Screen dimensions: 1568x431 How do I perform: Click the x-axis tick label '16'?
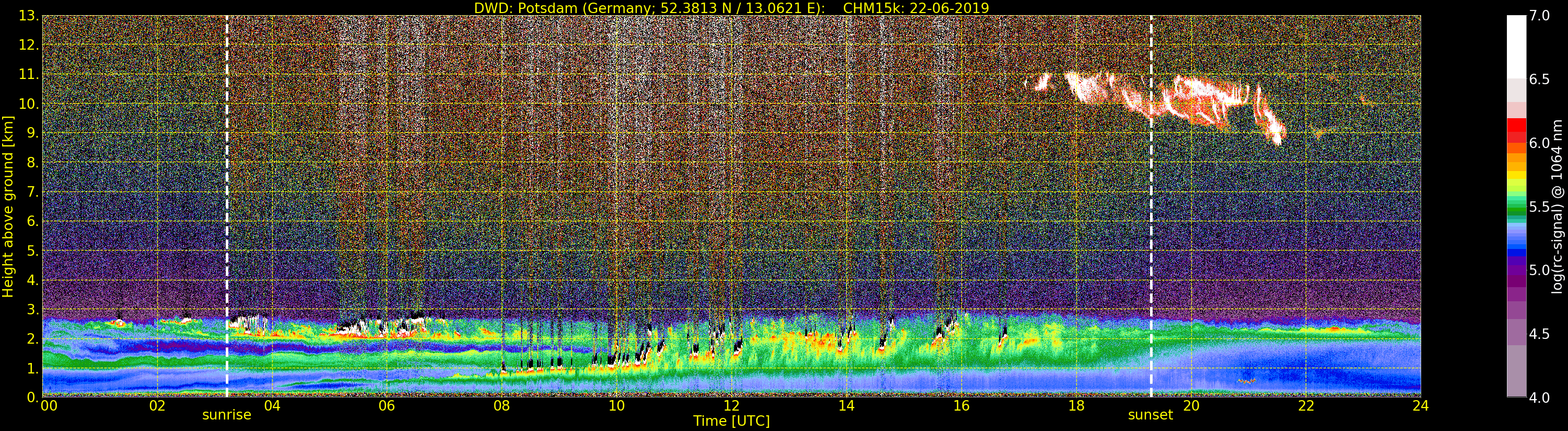click(x=961, y=406)
